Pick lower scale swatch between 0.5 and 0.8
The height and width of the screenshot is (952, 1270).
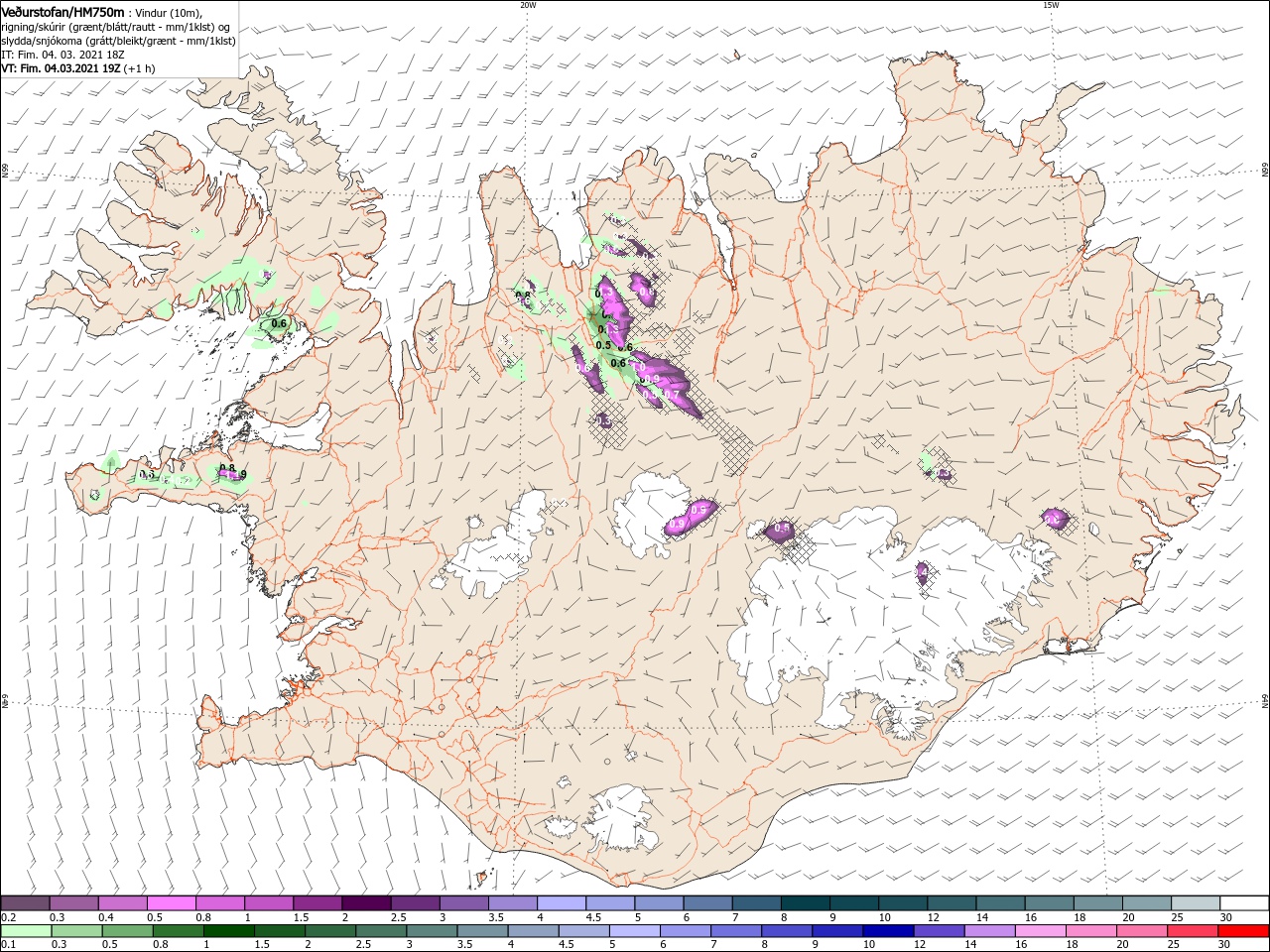point(127,931)
